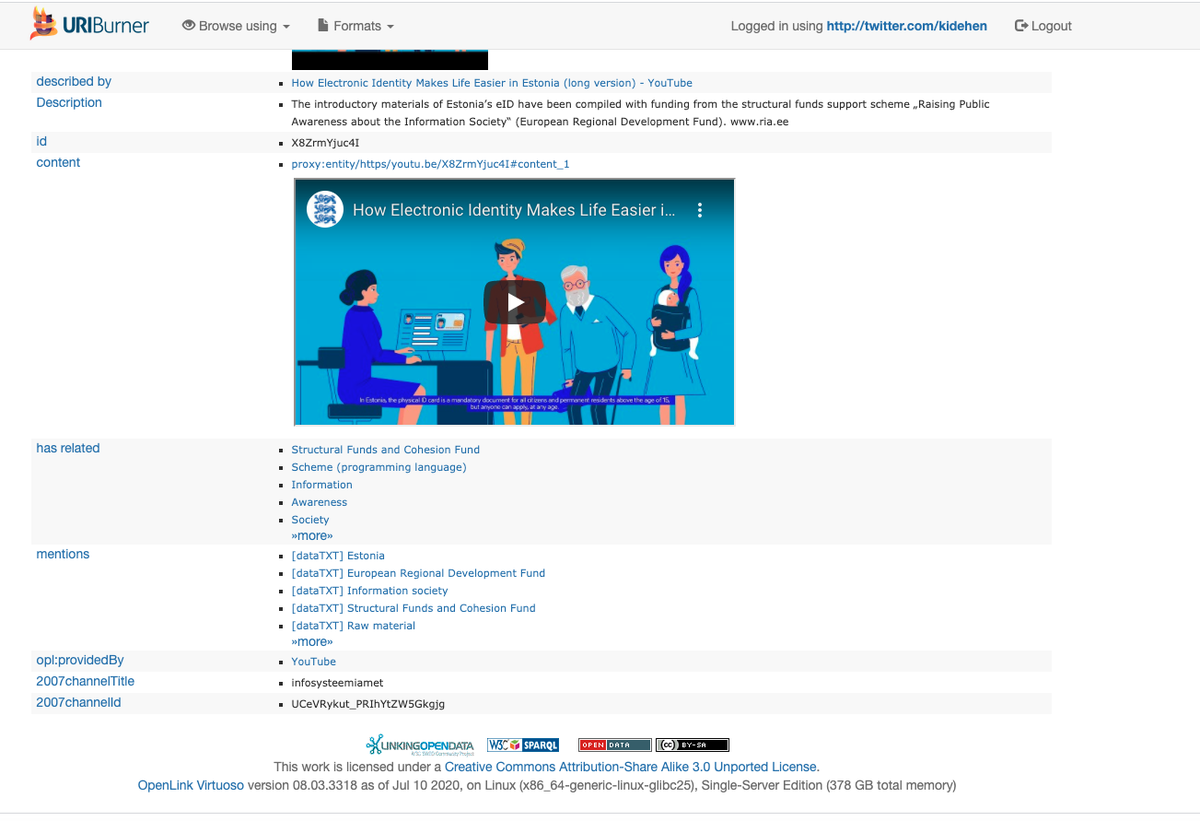1200x821 pixels.
Task: Open the Formats dropdown menu
Action: coord(355,26)
